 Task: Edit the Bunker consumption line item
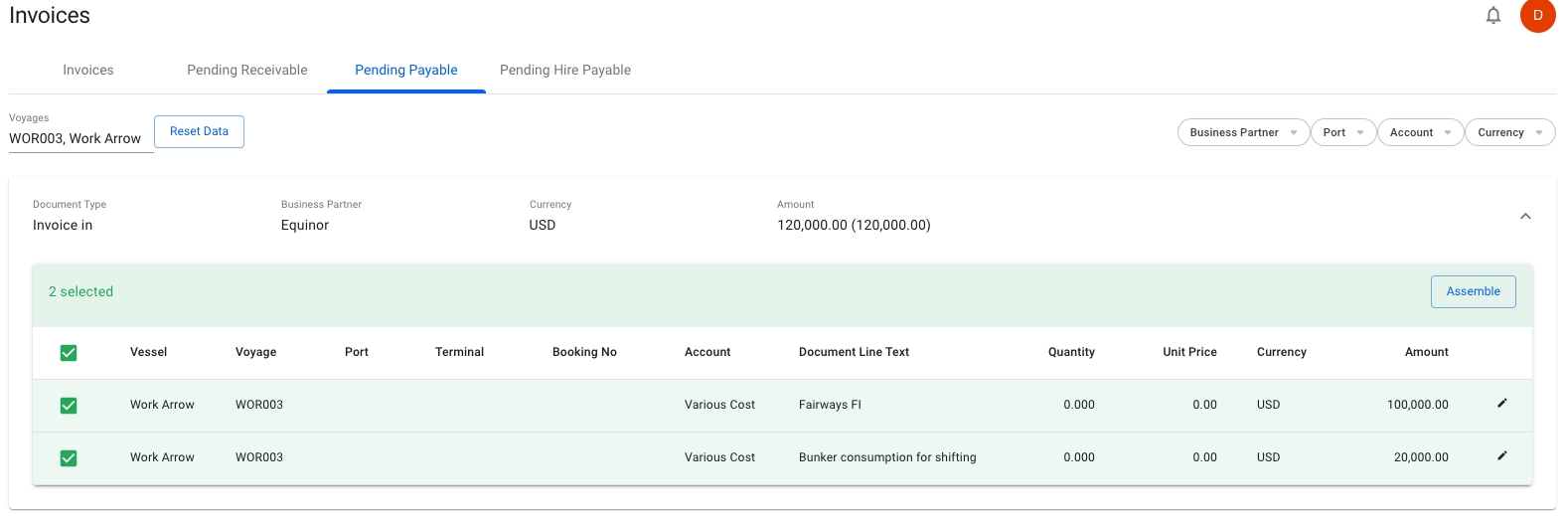[x=1501, y=455]
